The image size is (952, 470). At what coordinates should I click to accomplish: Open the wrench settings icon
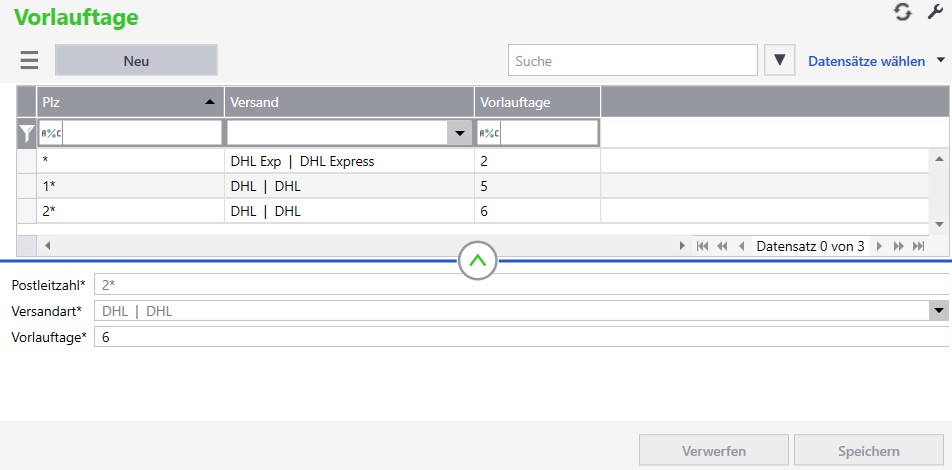click(935, 12)
